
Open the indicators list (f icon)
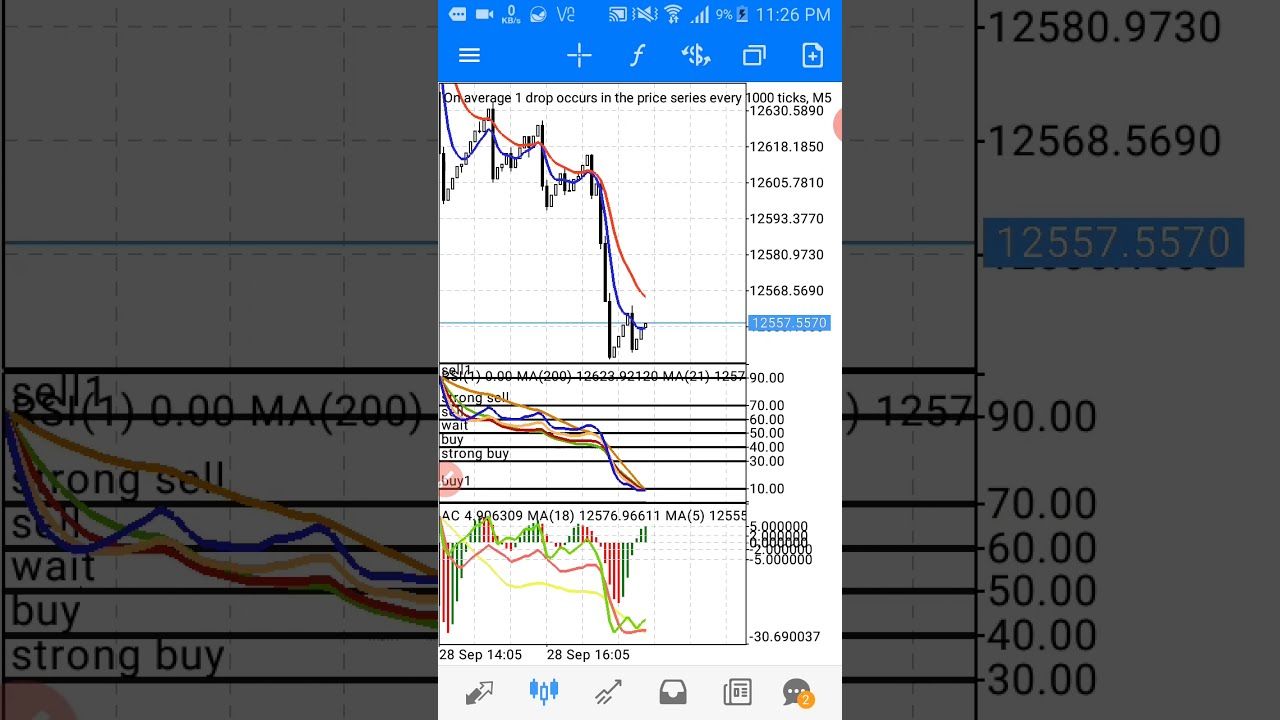pyautogui.click(x=637, y=56)
